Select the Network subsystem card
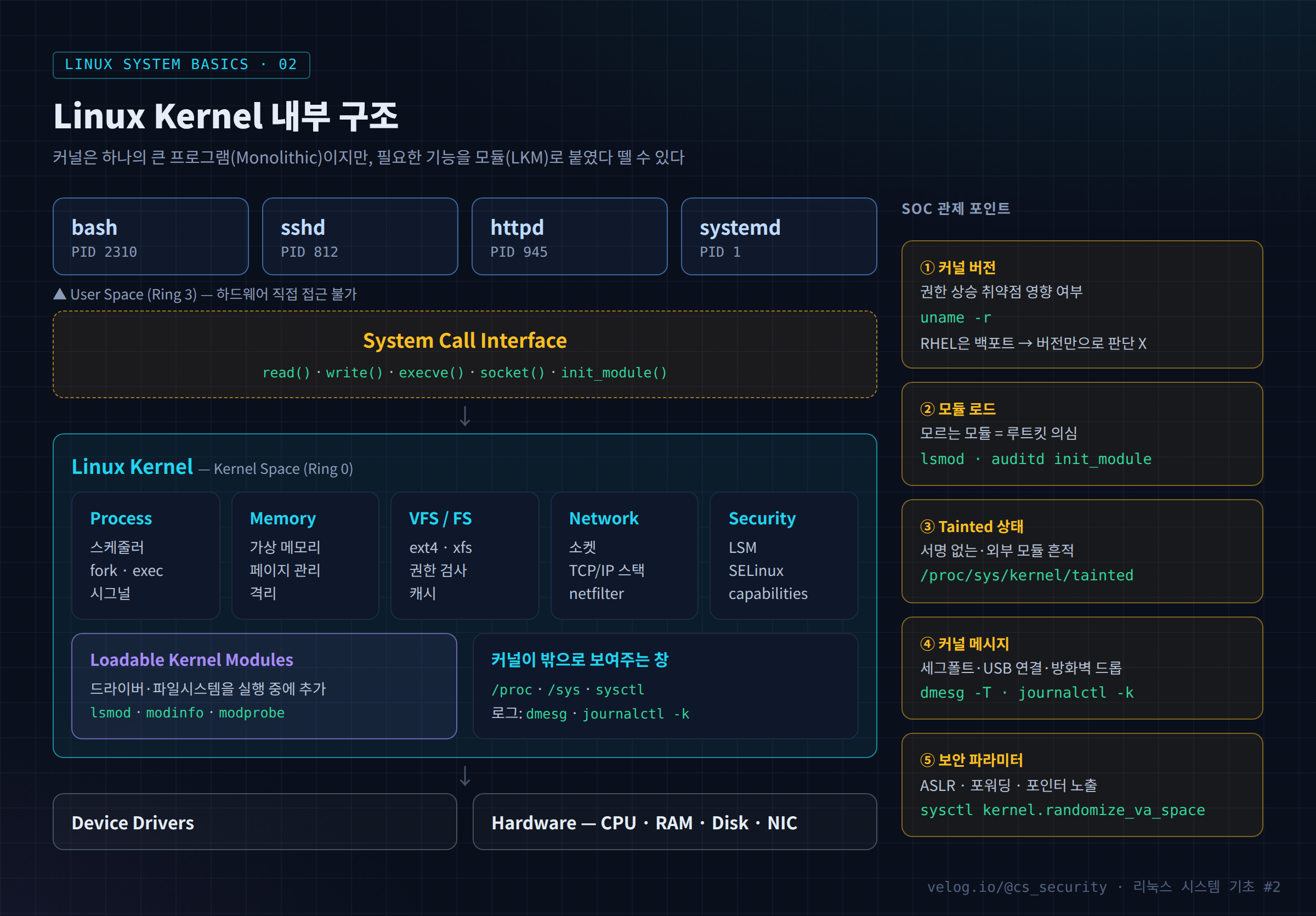Screen dimensions: 1316x916 click(625, 556)
